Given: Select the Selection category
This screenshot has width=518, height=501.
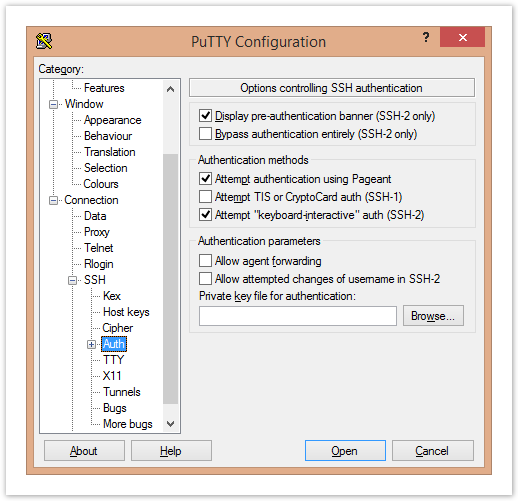Looking at the screenshot, I should [x=106, y=168].
